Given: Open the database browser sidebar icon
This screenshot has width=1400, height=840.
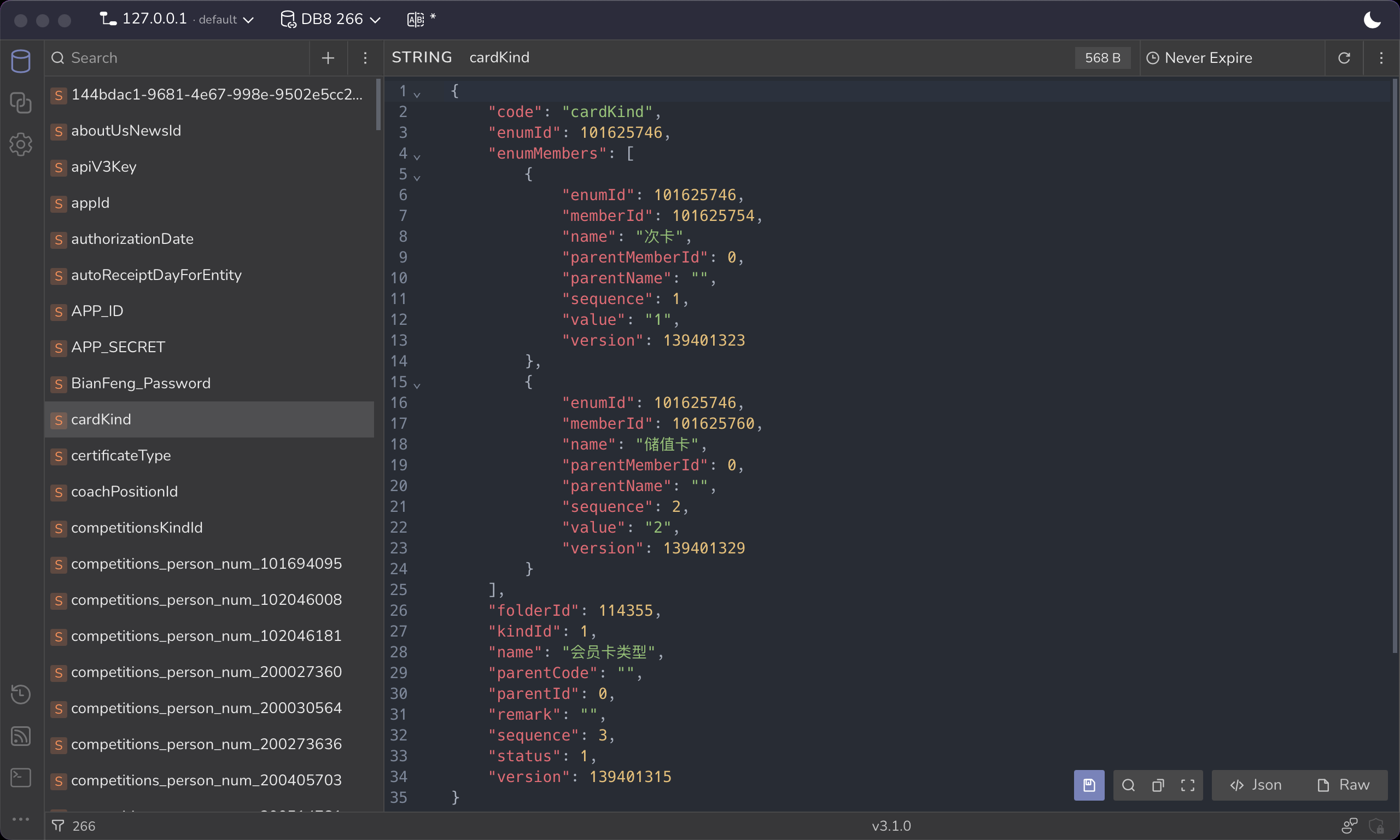Looking at the screenshot, I should [21, 61].
